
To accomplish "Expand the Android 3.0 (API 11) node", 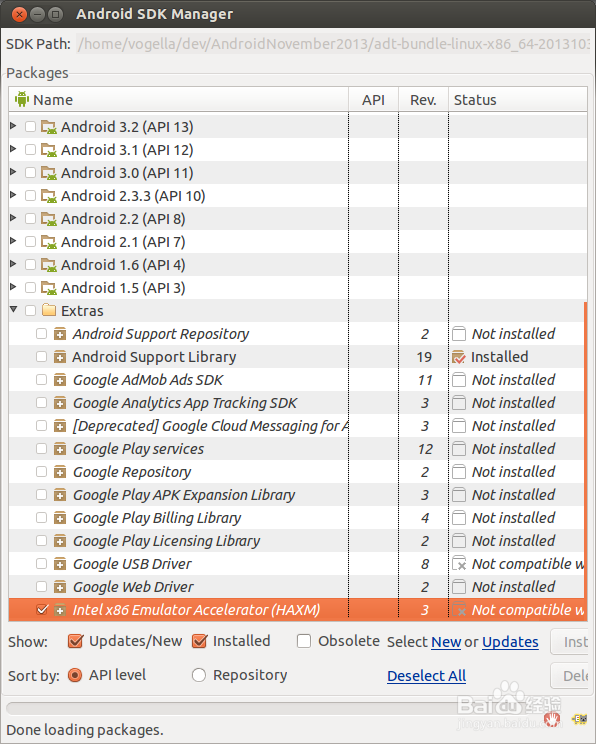I will coord(13,172).
